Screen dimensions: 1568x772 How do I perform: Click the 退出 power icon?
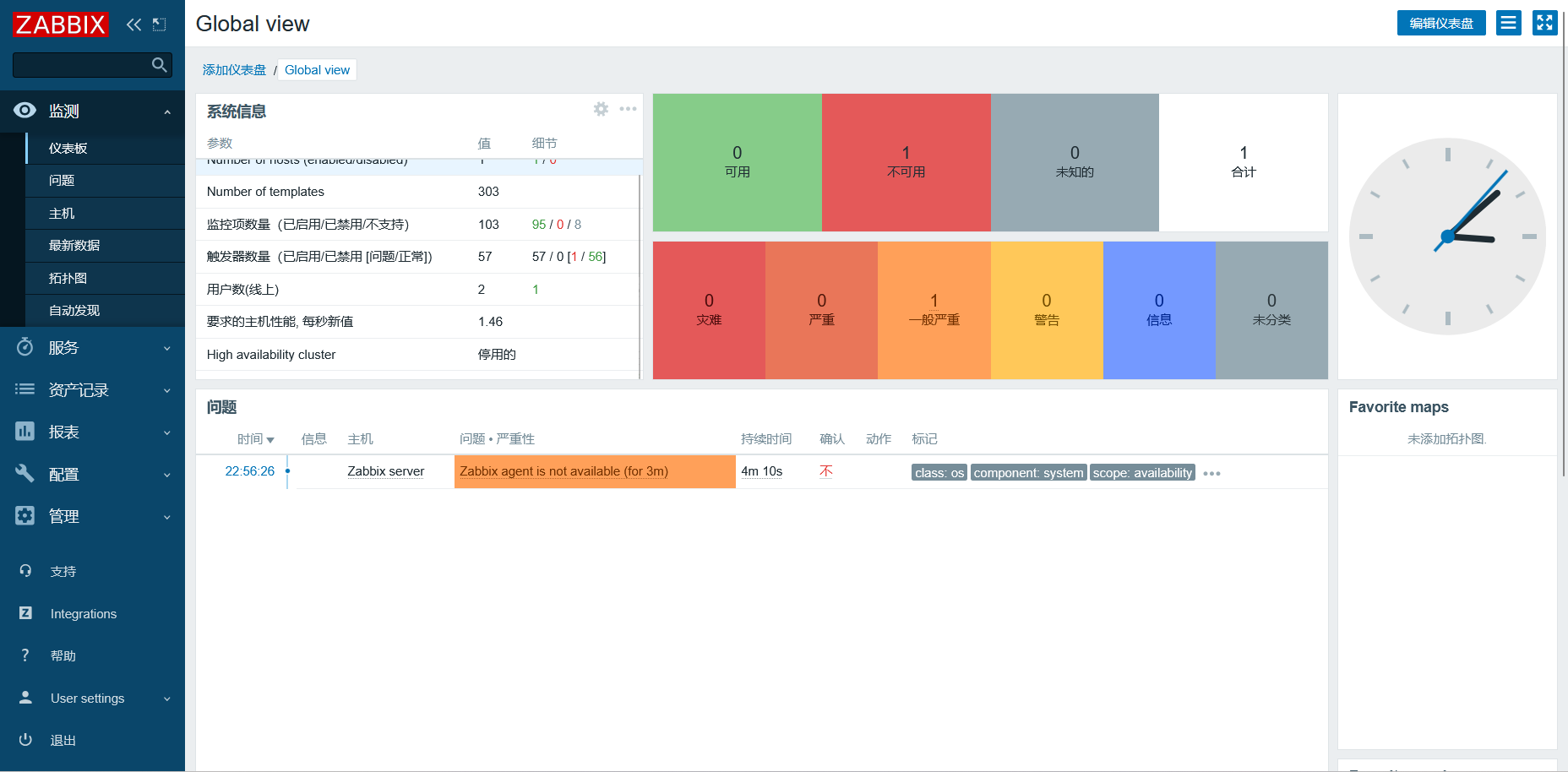point(25,740)
